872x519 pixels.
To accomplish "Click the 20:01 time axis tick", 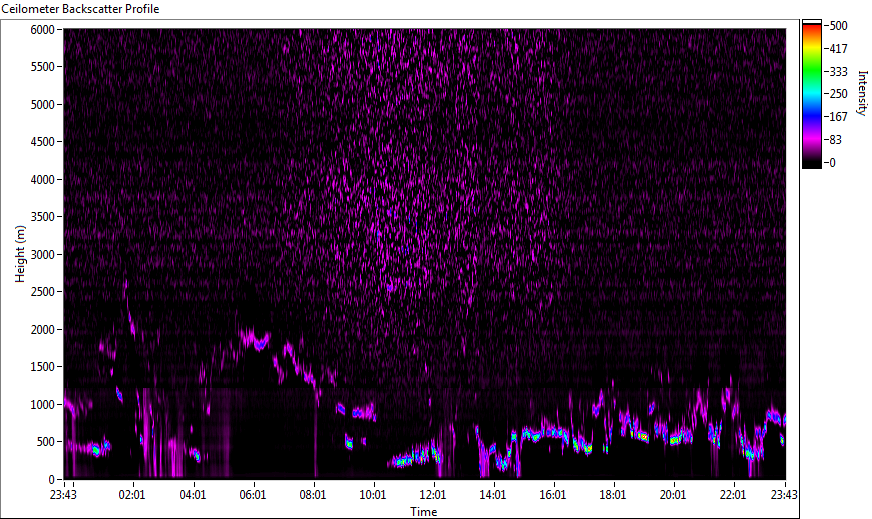I will [673, 495].
